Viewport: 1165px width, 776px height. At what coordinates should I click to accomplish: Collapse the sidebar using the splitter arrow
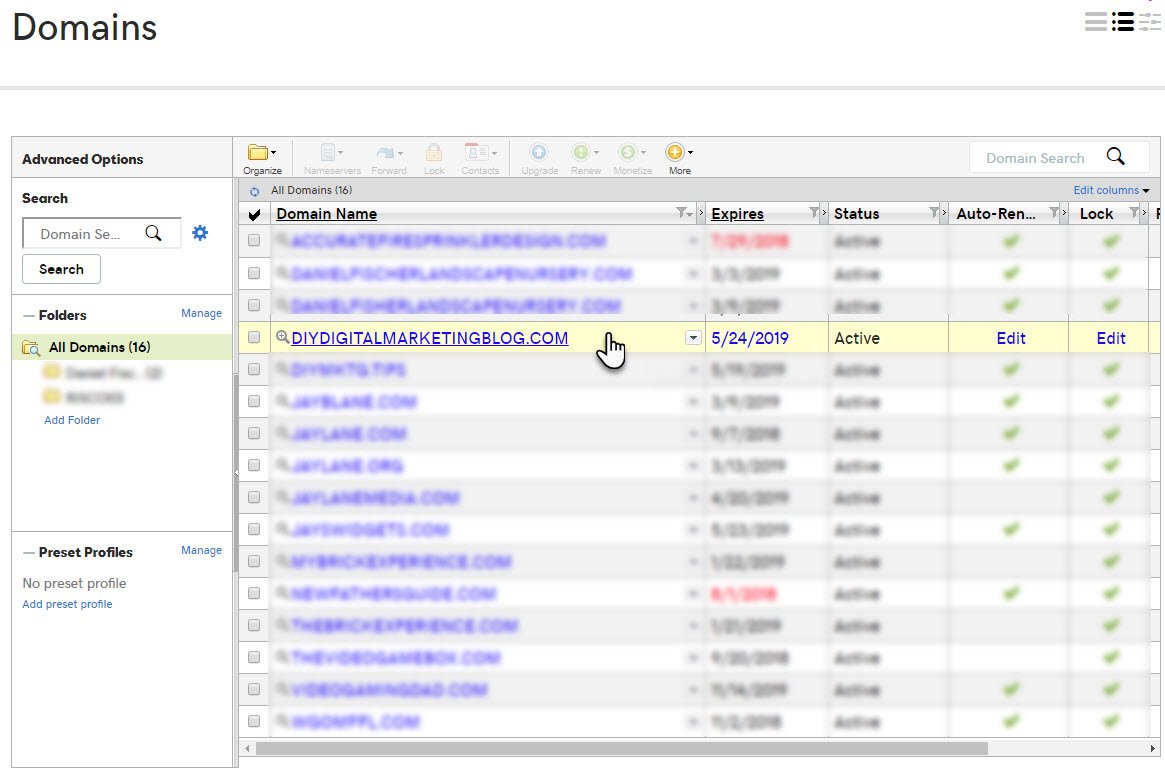(236, 472)
